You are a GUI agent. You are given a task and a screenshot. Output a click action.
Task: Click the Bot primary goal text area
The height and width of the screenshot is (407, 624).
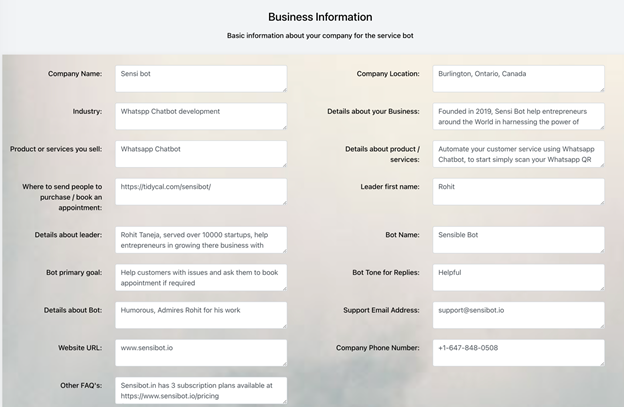[x=199, y=277]
